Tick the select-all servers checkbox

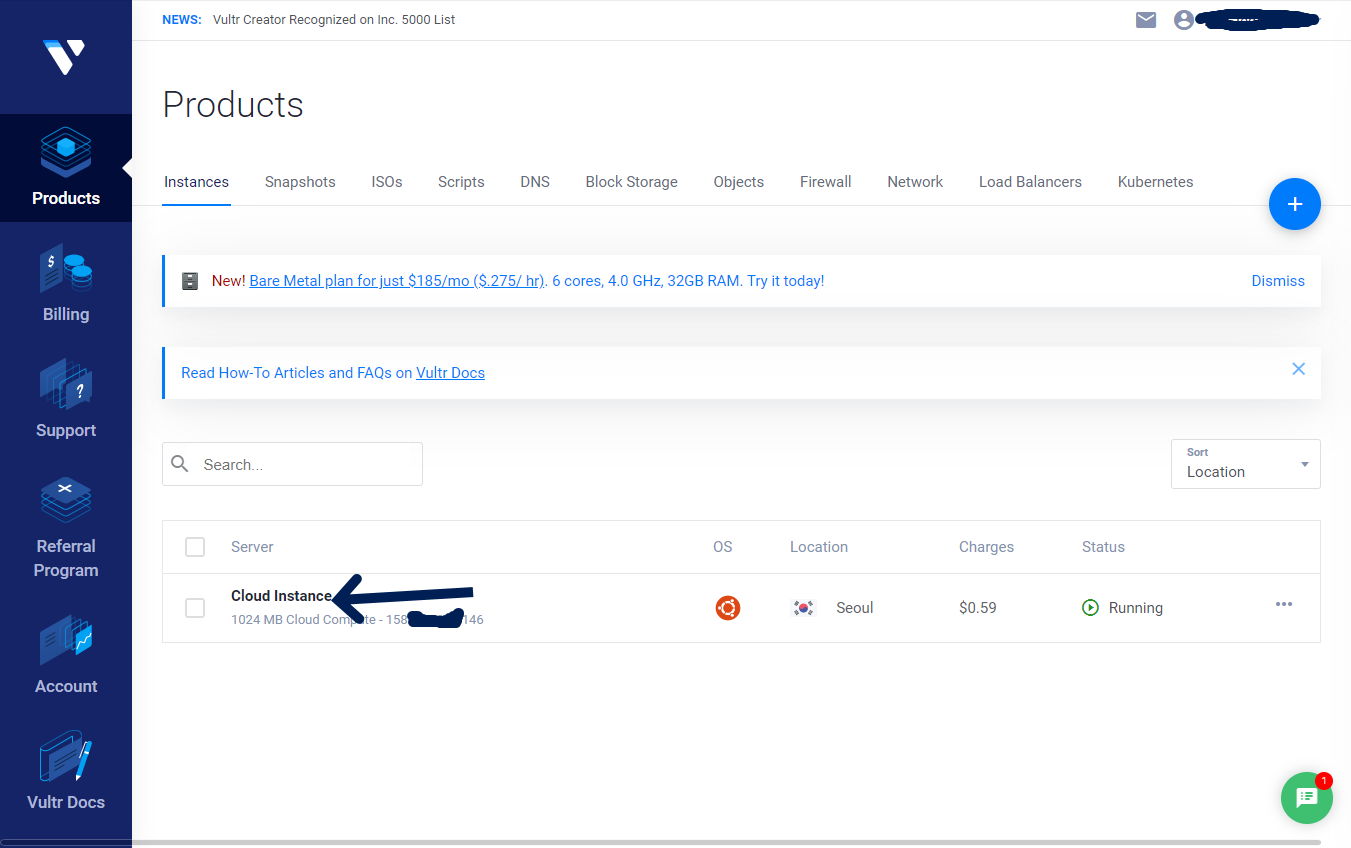(x=195, y=547)
